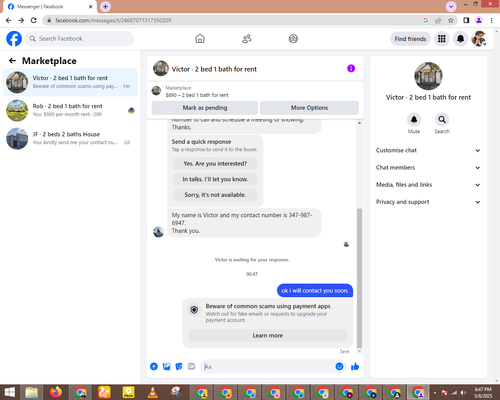Click the volume icon in system tray

coord(463,393)
